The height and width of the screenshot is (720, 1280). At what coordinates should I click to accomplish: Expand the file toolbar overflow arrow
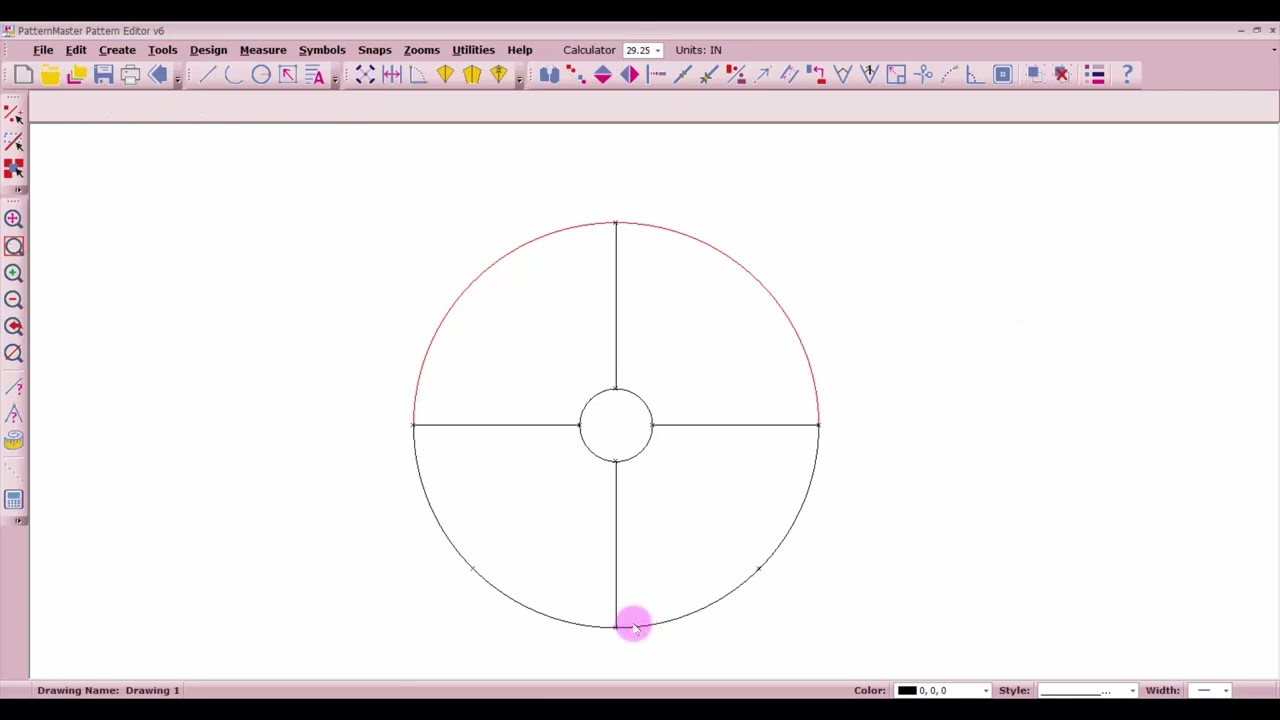tap(177, 79)
